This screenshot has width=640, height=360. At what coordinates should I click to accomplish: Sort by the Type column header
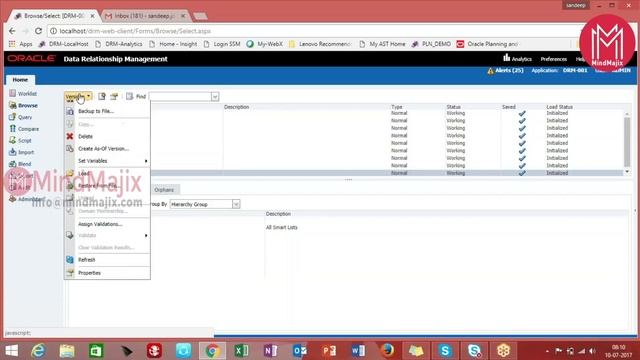tap(397, 107)
